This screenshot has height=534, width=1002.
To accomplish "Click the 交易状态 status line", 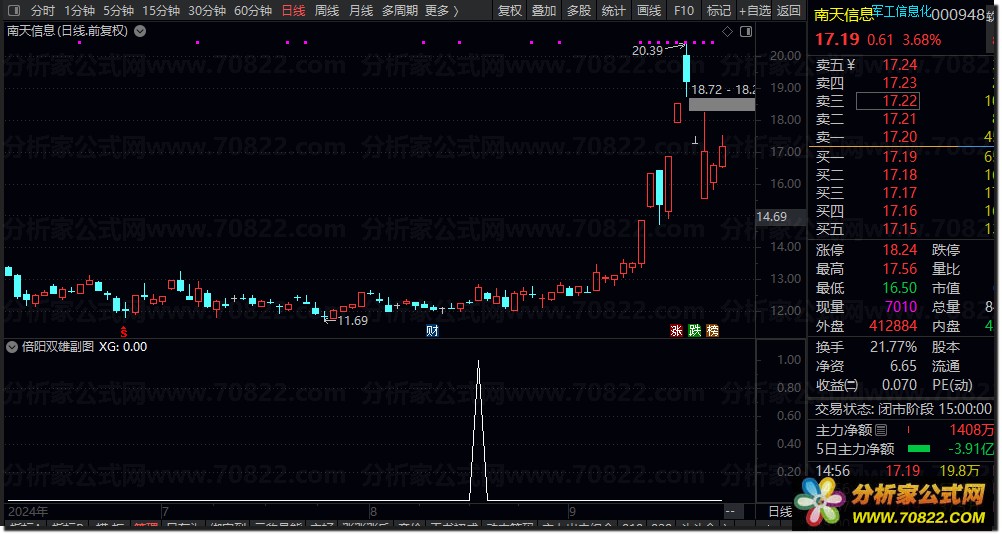I will tap(903, 409).
